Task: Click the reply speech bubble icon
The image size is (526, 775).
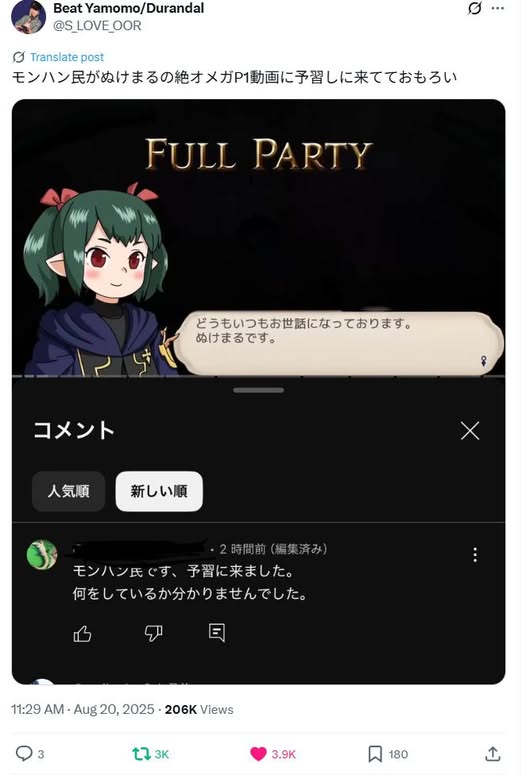Action: click(24, 753)
